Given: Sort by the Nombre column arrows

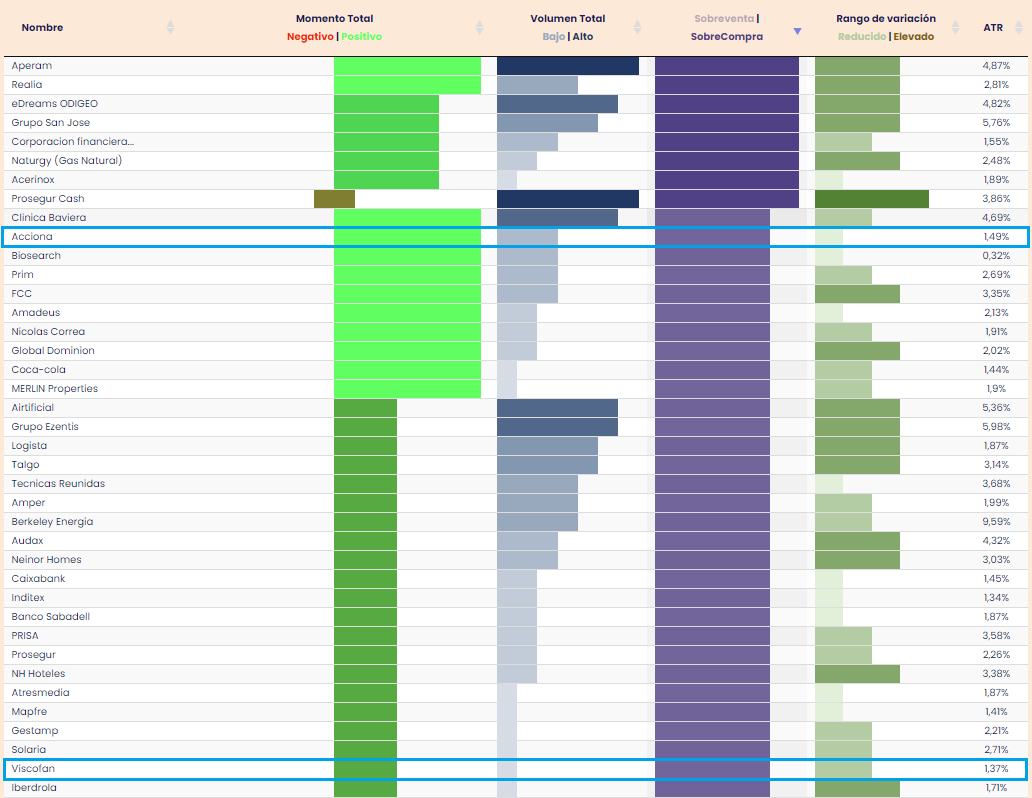Looking at the screenshot, I should click(170, 28).
